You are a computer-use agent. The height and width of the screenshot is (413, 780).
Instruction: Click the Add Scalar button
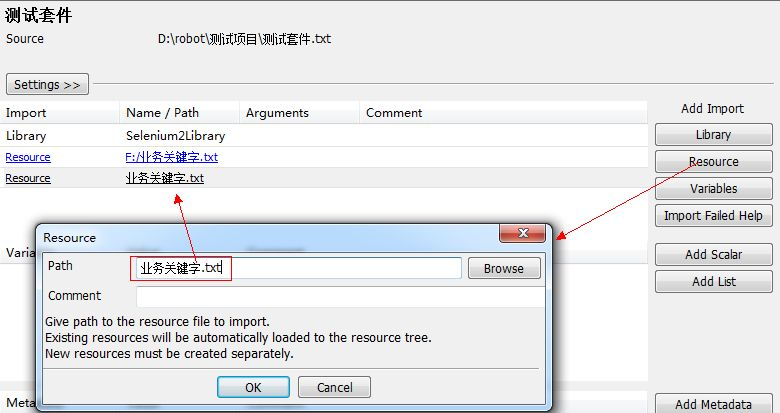point(713,254)
